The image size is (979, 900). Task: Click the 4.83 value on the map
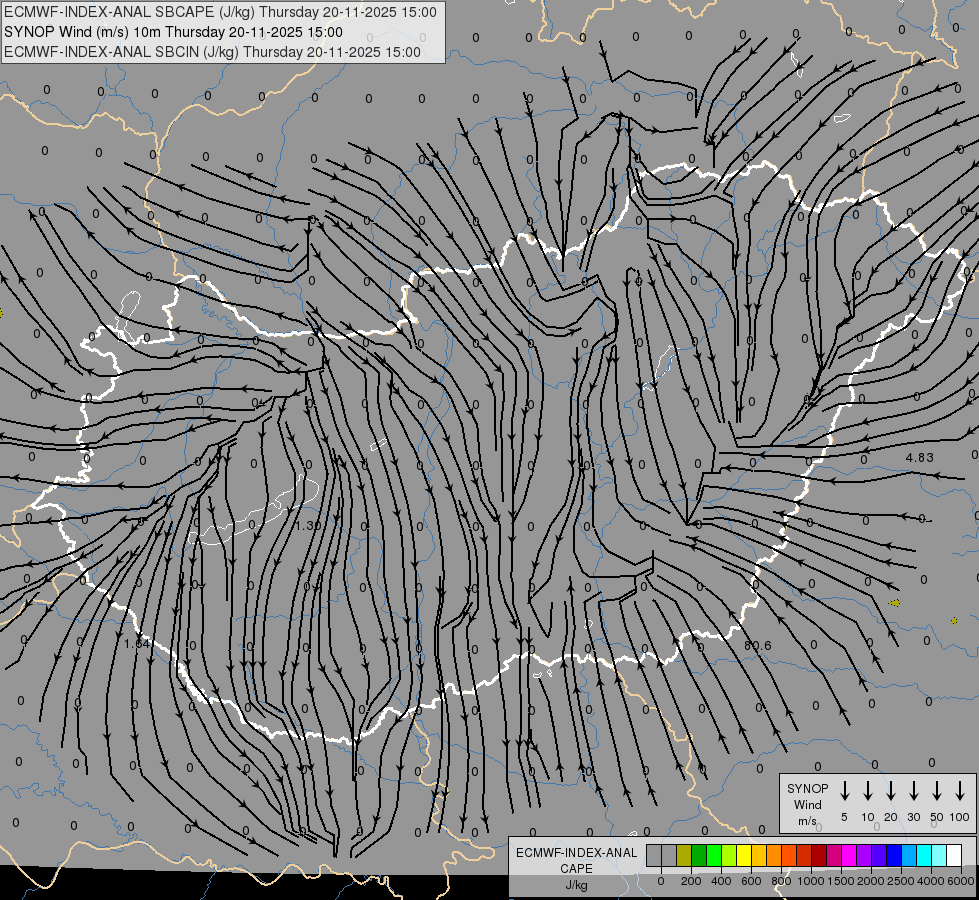click(920, 457)
